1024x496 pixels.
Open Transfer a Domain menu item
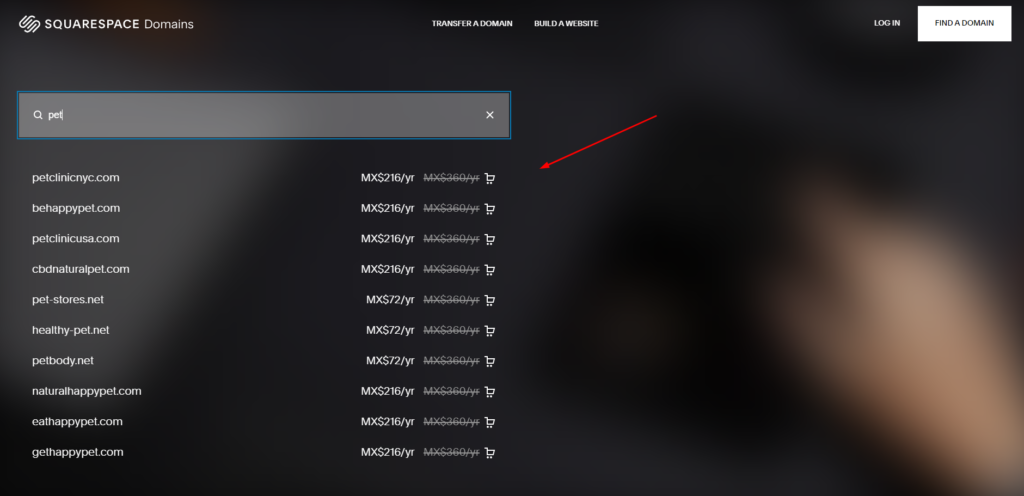click(x=472, y=23)
